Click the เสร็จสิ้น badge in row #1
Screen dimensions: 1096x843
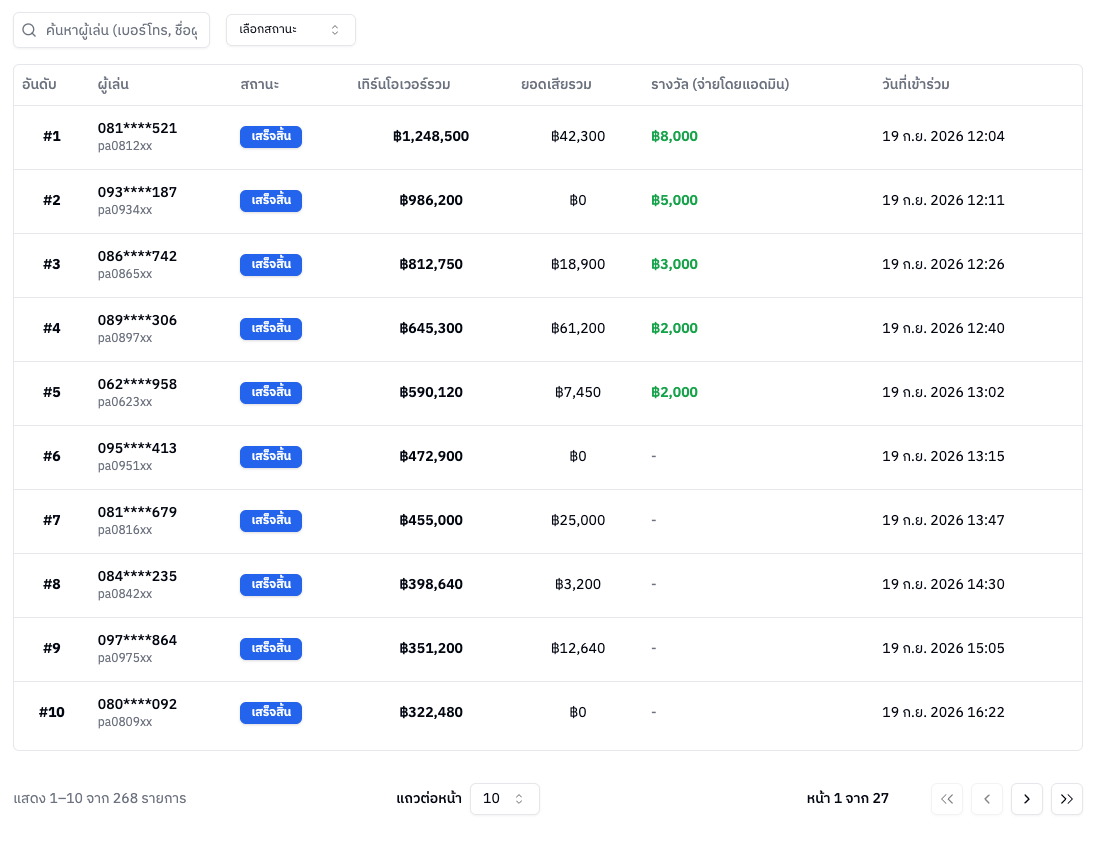[271, 136]
